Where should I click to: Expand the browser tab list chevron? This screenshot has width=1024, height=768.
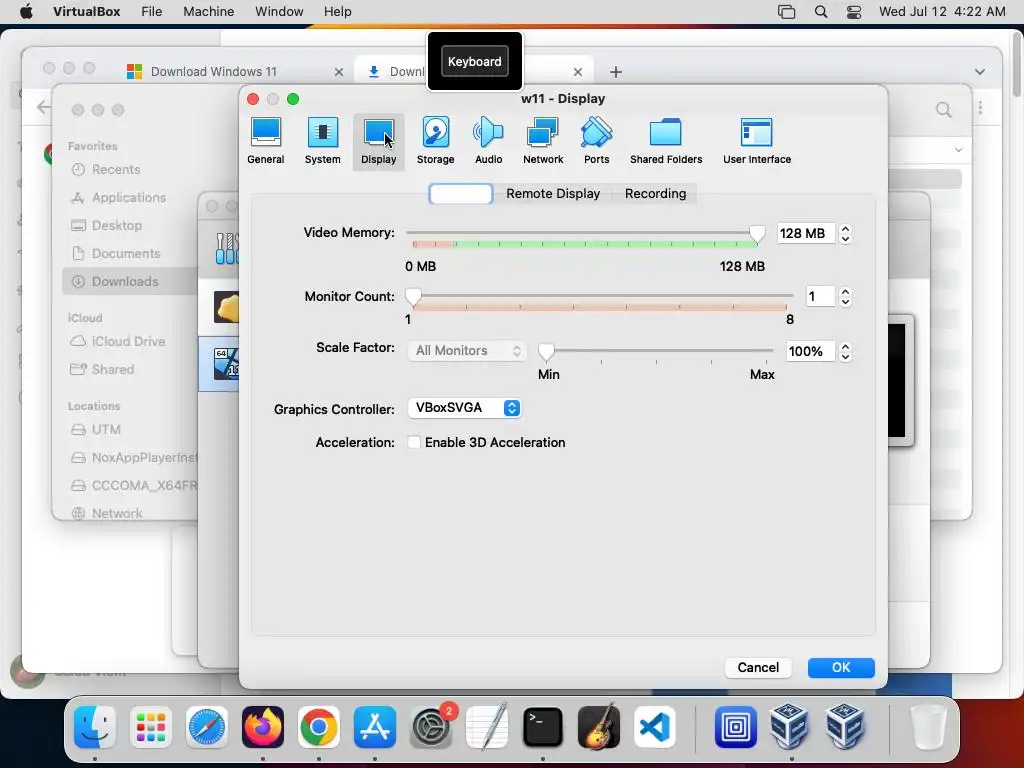coord(980,72)
